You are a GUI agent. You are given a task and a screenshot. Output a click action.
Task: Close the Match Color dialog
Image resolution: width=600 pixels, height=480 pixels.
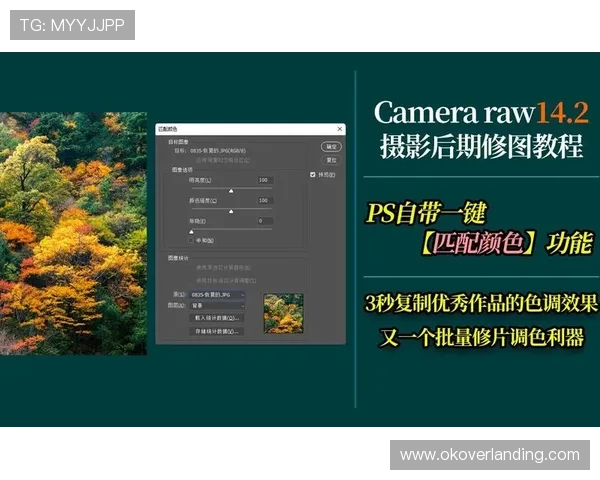click(339, 129)
